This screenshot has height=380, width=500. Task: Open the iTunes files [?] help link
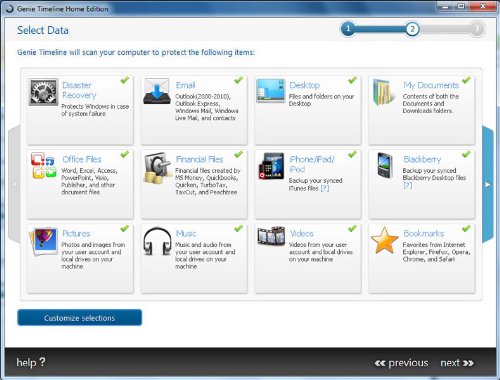click(324, 188)
